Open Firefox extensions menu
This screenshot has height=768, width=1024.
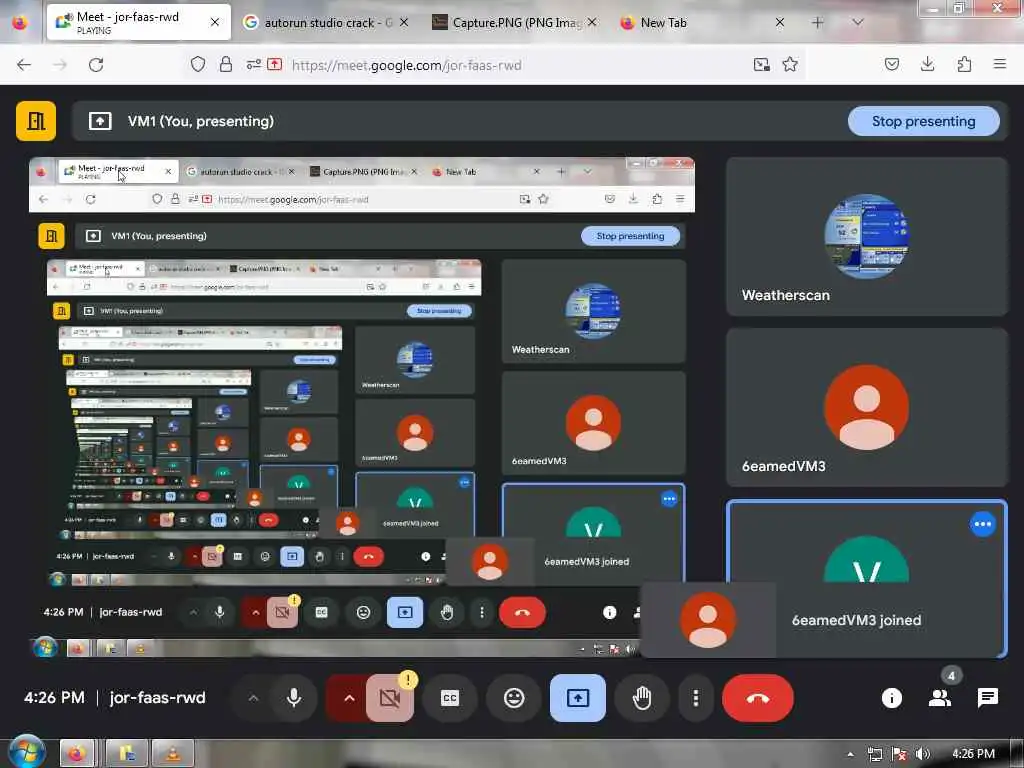[964, 64]
